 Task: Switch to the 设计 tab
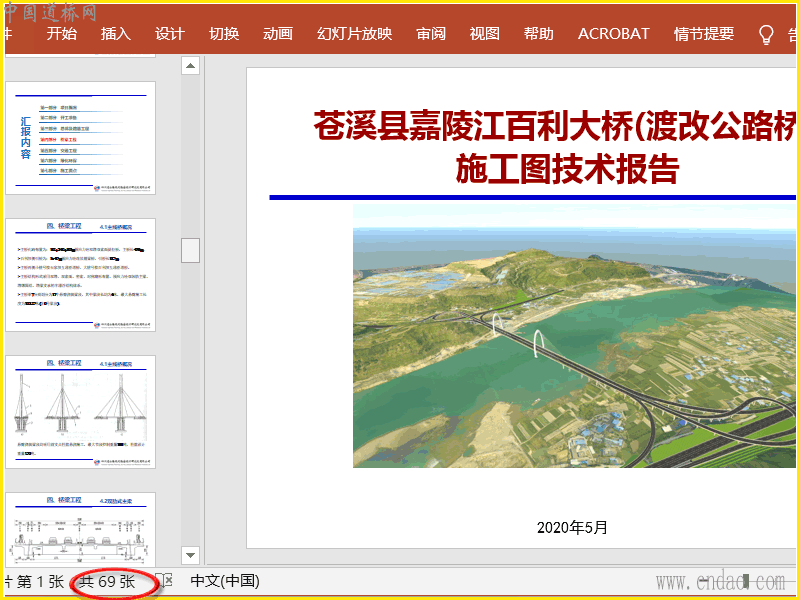click(170, 34)
